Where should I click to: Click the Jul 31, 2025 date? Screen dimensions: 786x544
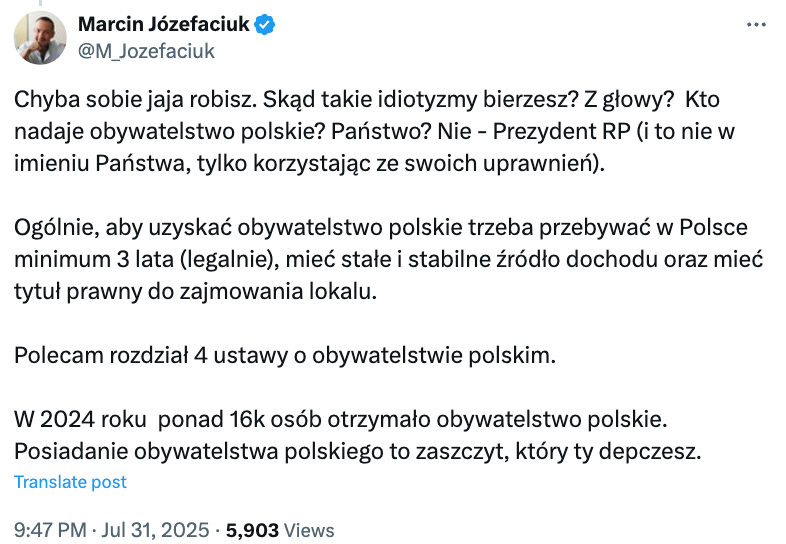tap(157, 530)
